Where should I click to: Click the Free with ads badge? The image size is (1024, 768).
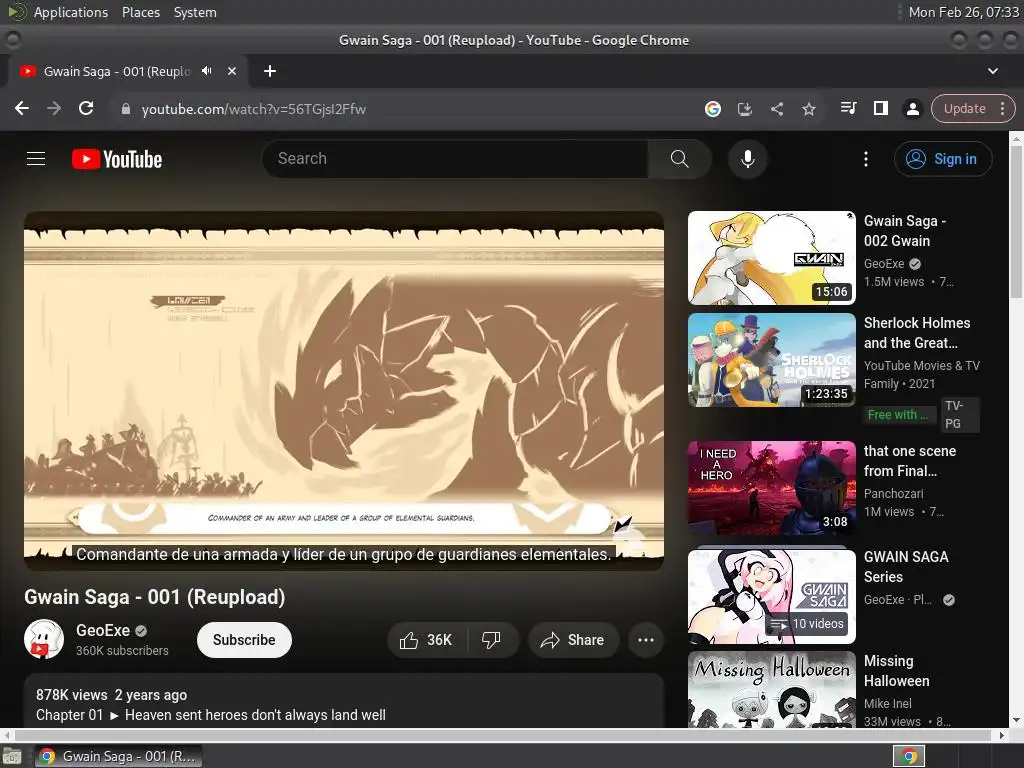[x=898, y=415]
